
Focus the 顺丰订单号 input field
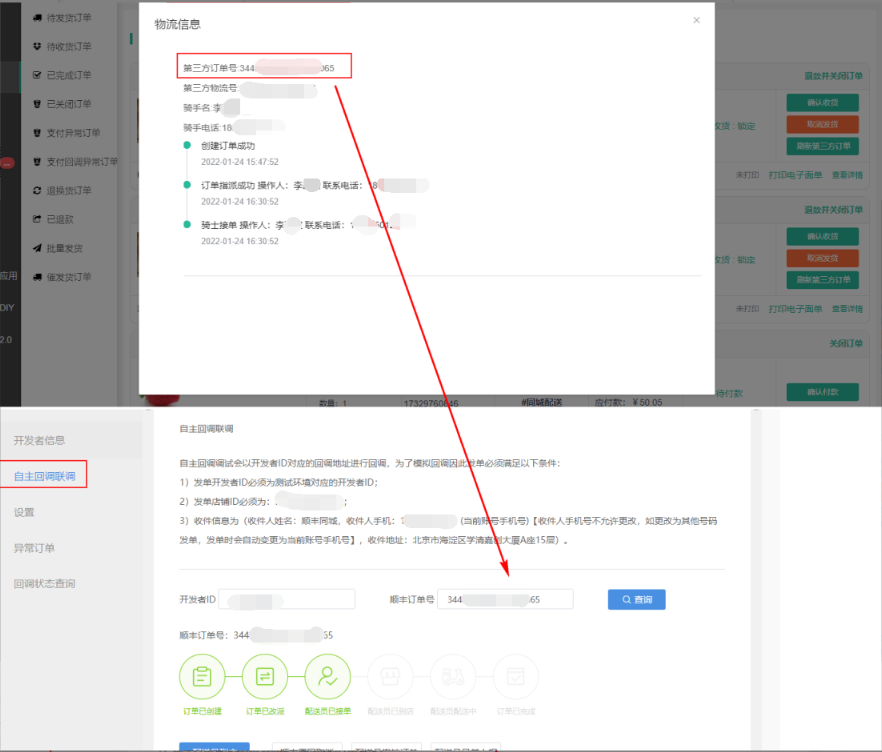(x=505, y=599)
